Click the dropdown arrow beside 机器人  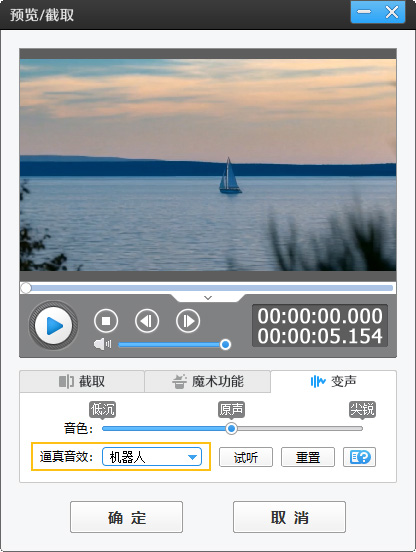click(192, 457)
